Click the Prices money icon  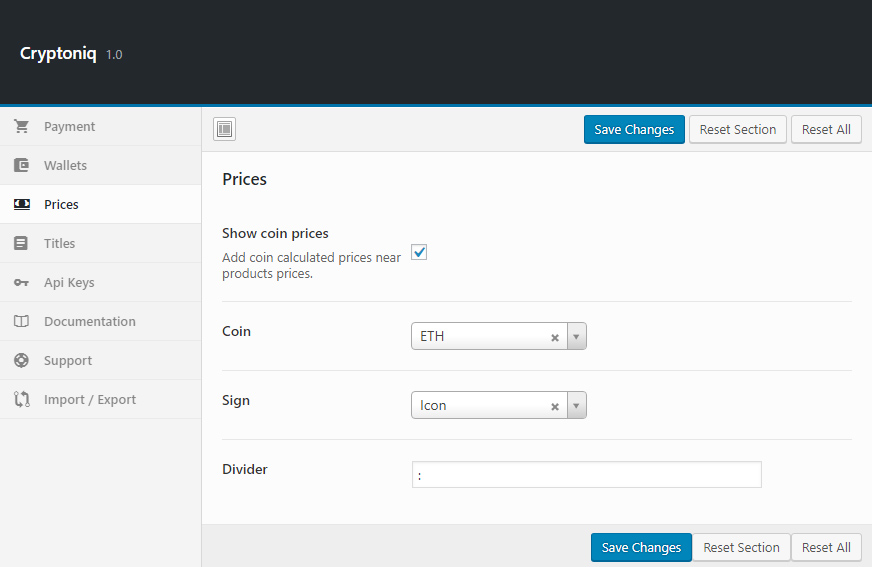21,205
